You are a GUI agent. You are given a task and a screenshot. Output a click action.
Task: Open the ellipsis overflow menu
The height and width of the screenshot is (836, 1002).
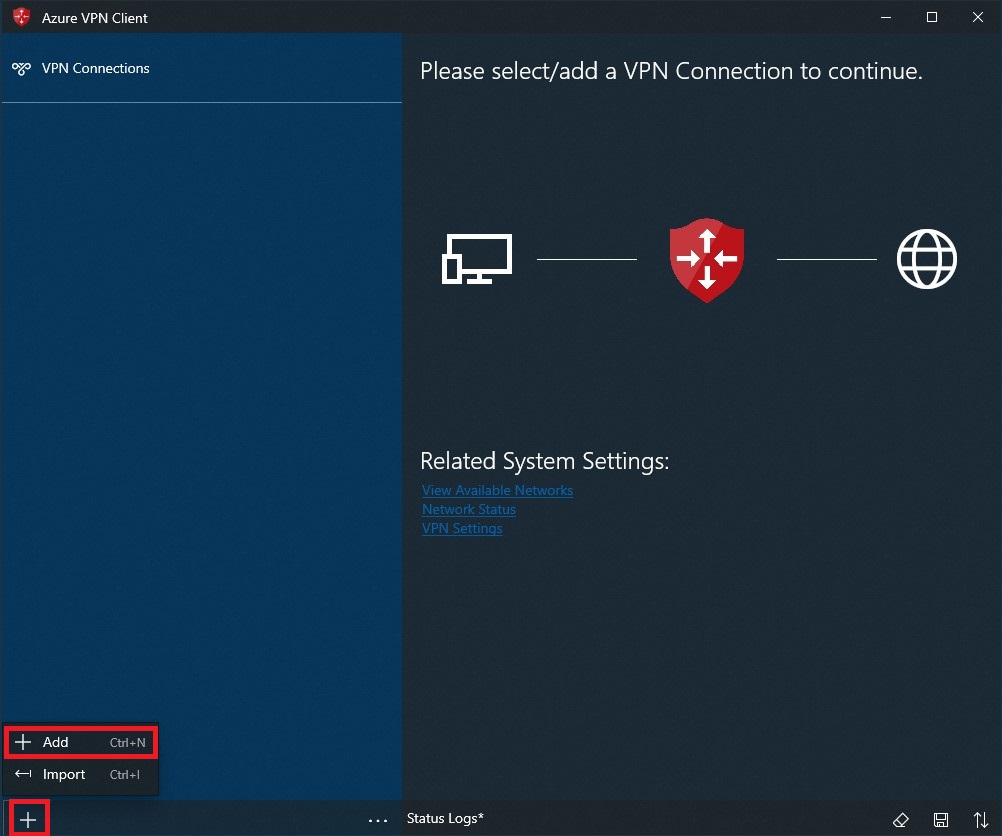pyautogui.click(x=377, y=819)
